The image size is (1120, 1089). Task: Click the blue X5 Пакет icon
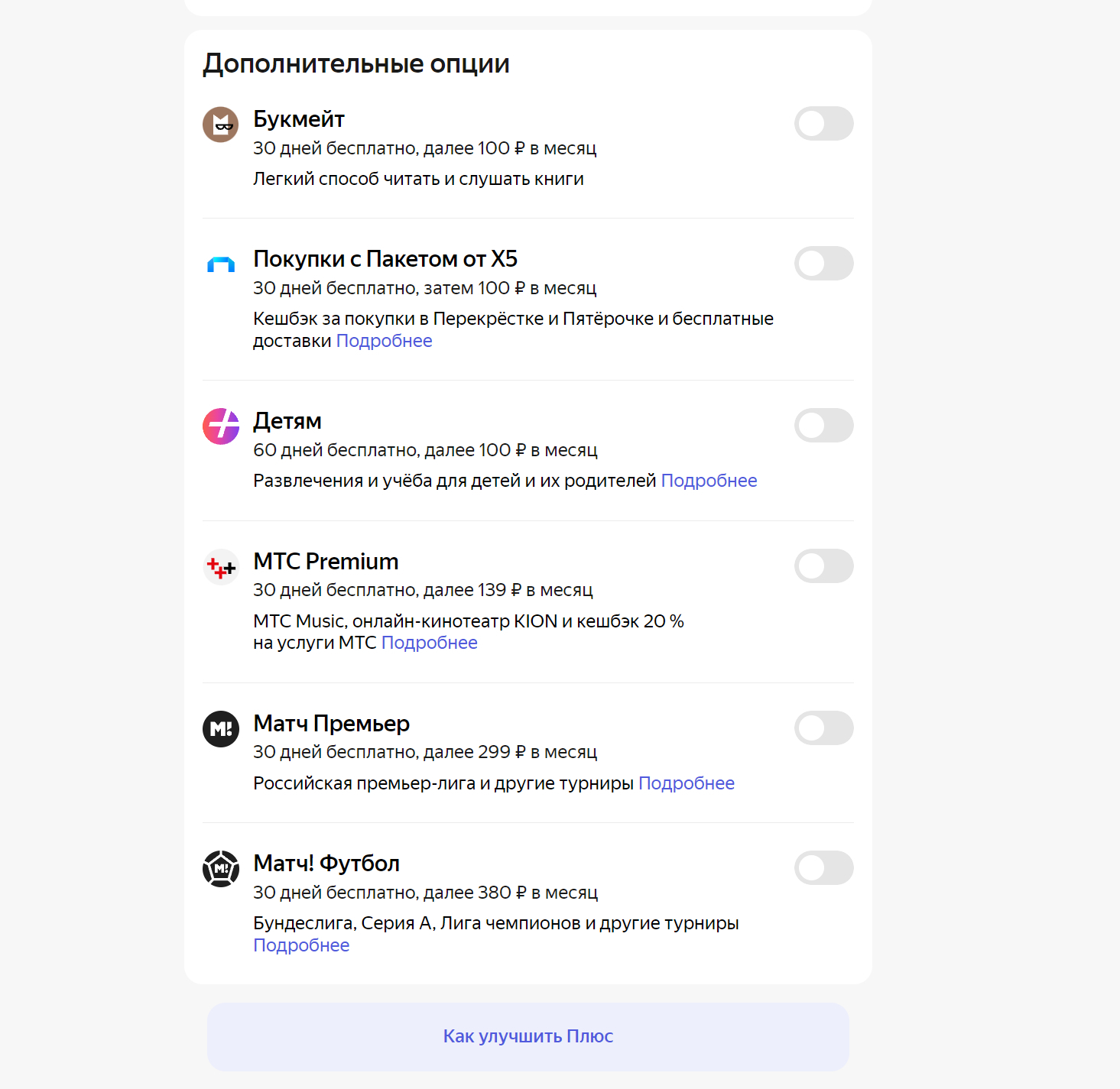click(x=221, y=264)
